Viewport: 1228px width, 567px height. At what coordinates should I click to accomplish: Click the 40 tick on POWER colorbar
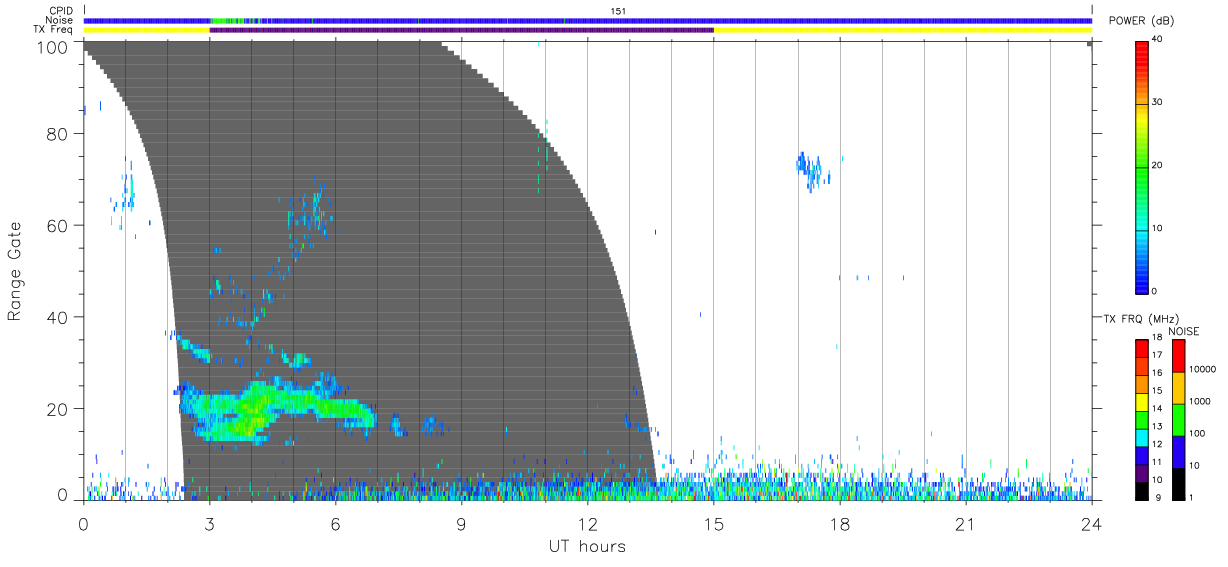1157,40
